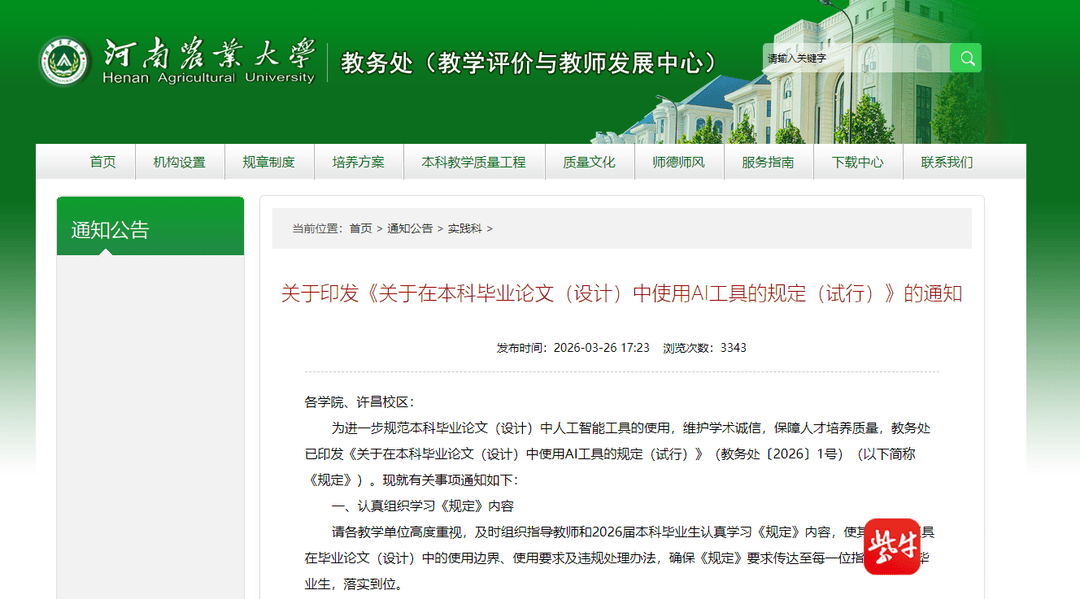Select 师德师风 in the top navigation
This screenshot has width=1080, height=599.
(x=679, y=161)
